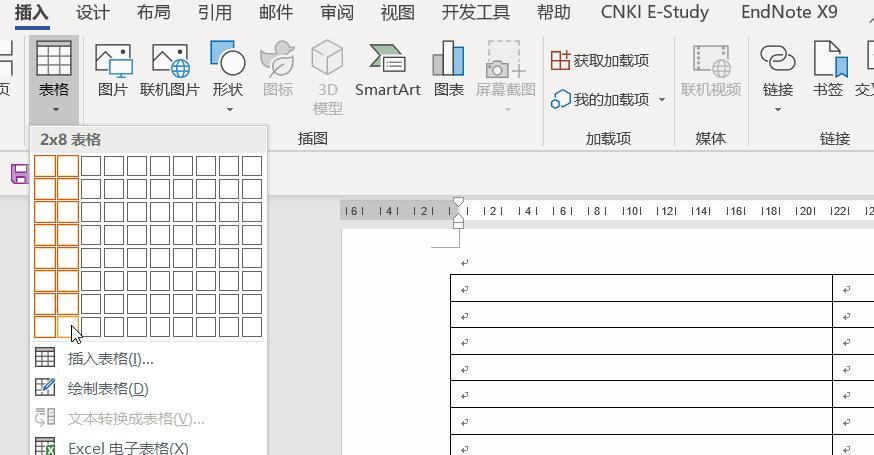
Task: Click the second-column first-row table cell
Action: (853, 288)
